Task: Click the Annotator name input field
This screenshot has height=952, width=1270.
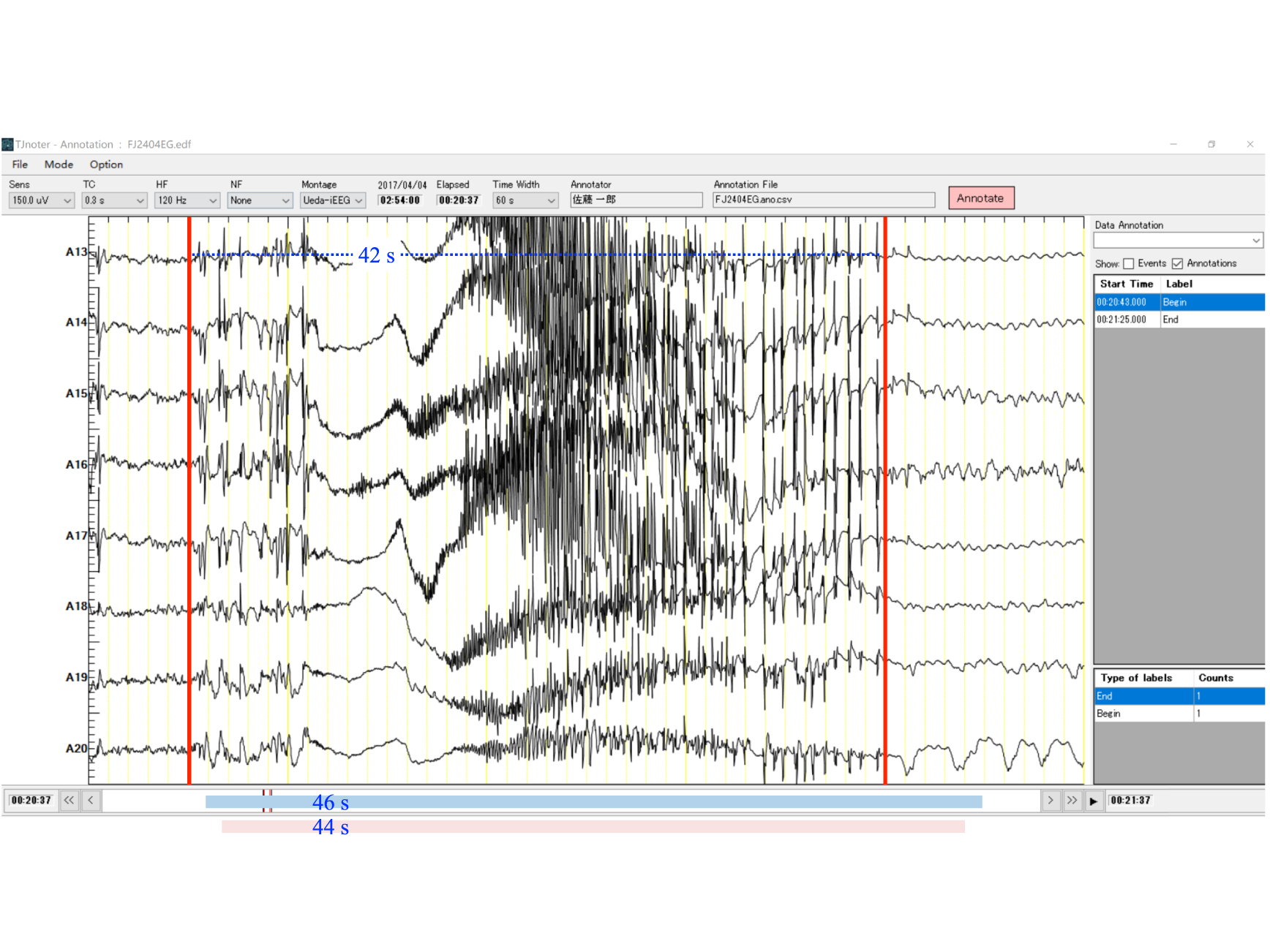Action: (x=635, y=199)
